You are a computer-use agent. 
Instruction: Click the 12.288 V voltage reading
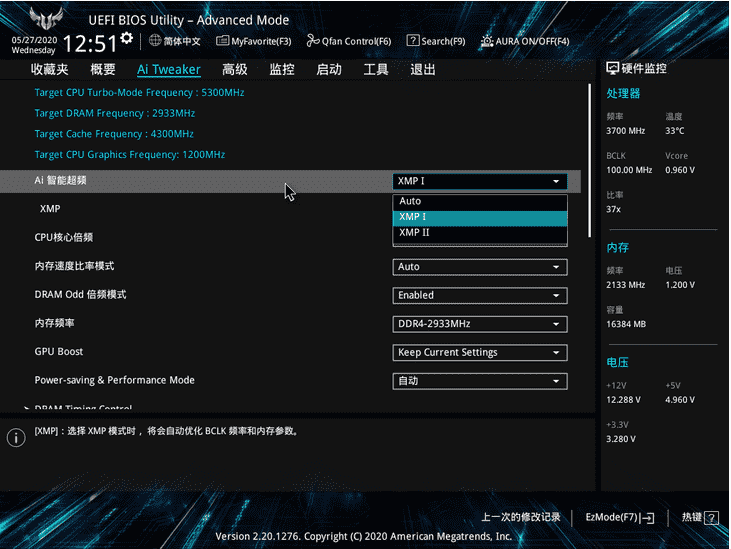(623, 400)
